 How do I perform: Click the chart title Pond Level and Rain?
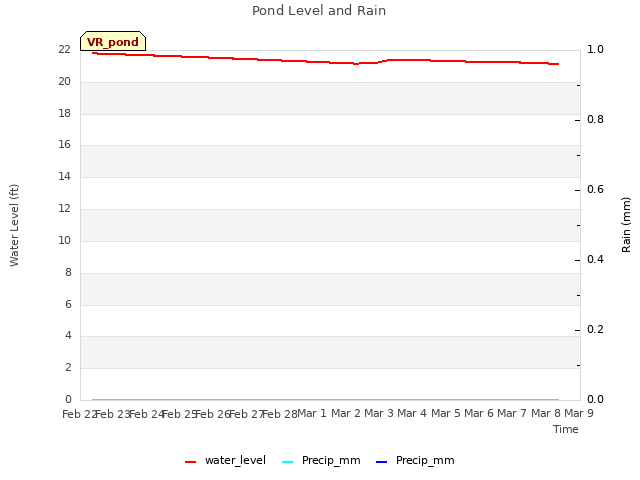pos(319,11)
